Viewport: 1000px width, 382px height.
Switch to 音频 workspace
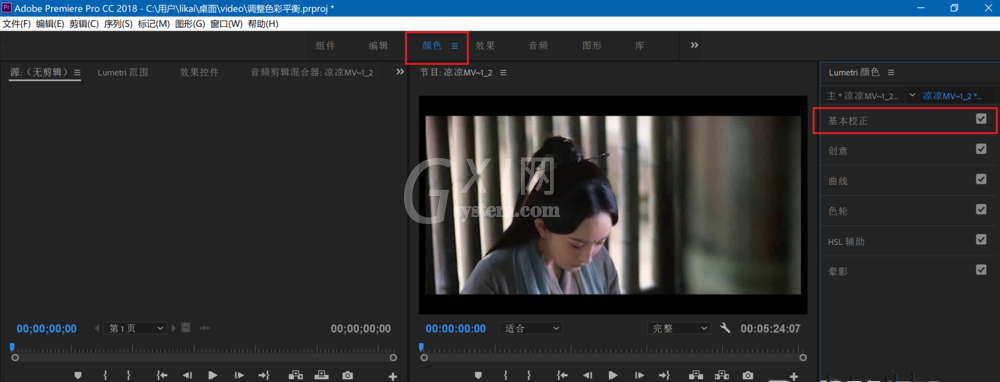(x=538, y=46)
